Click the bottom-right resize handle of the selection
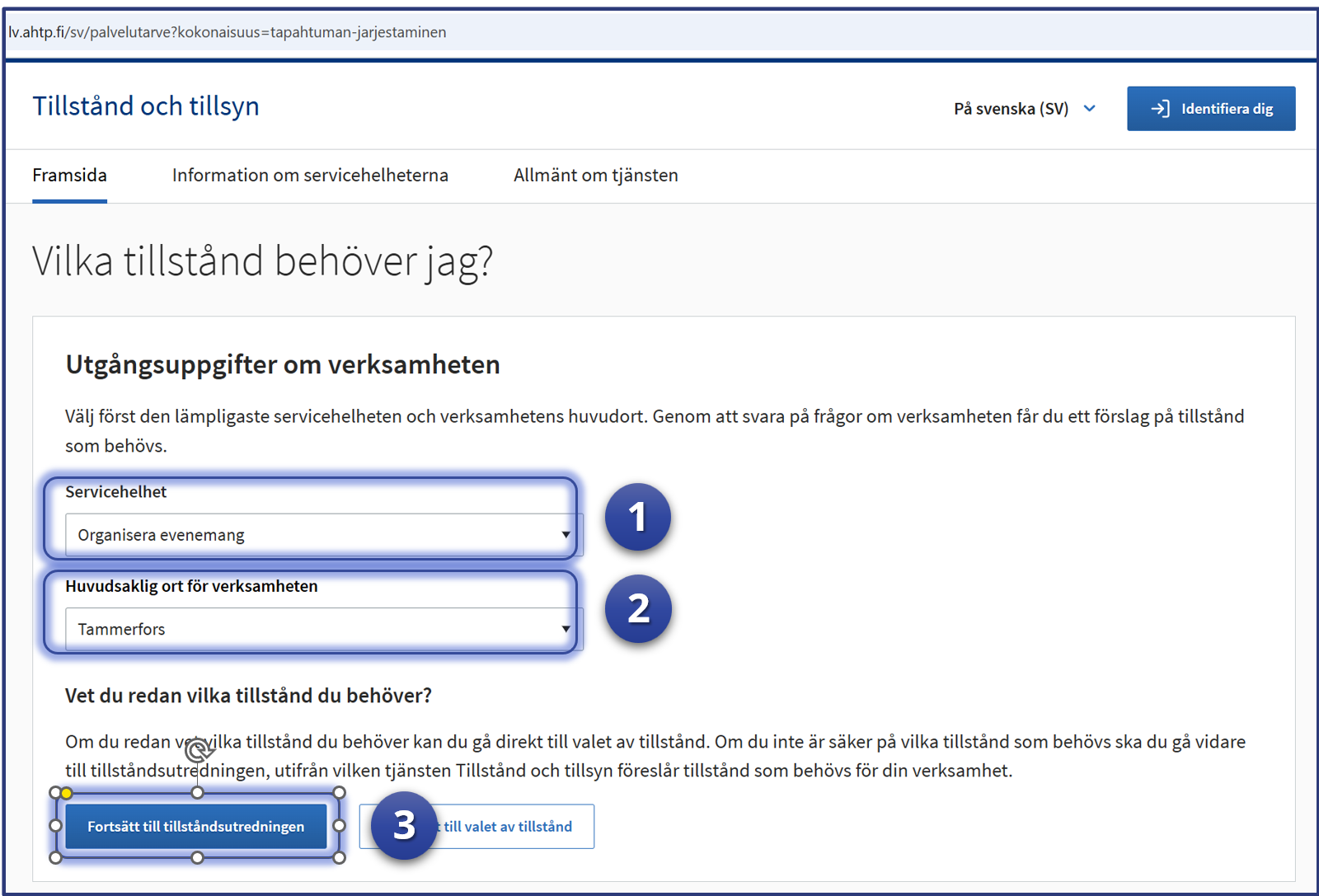The image size is (1319, 896). tap(339, 858)
